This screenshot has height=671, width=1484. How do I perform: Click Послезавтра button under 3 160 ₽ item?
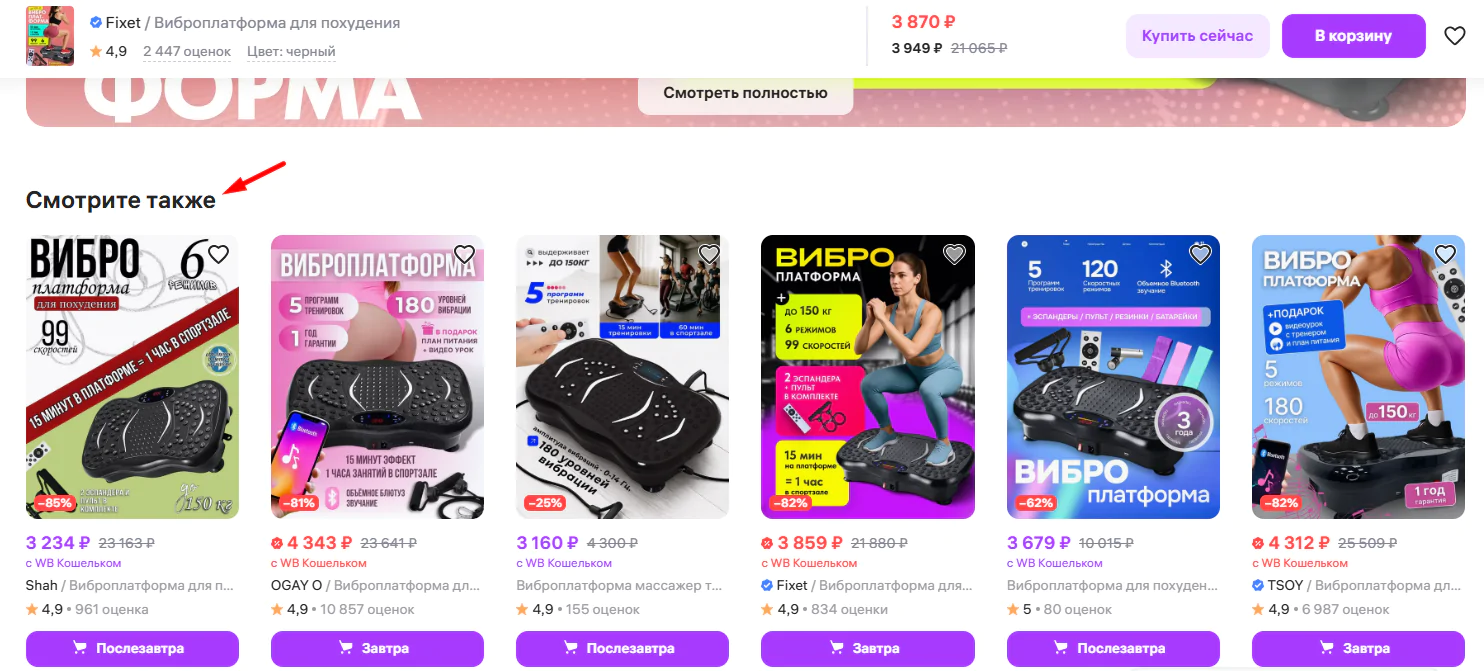pyautogui.click(x=622, y=648)
